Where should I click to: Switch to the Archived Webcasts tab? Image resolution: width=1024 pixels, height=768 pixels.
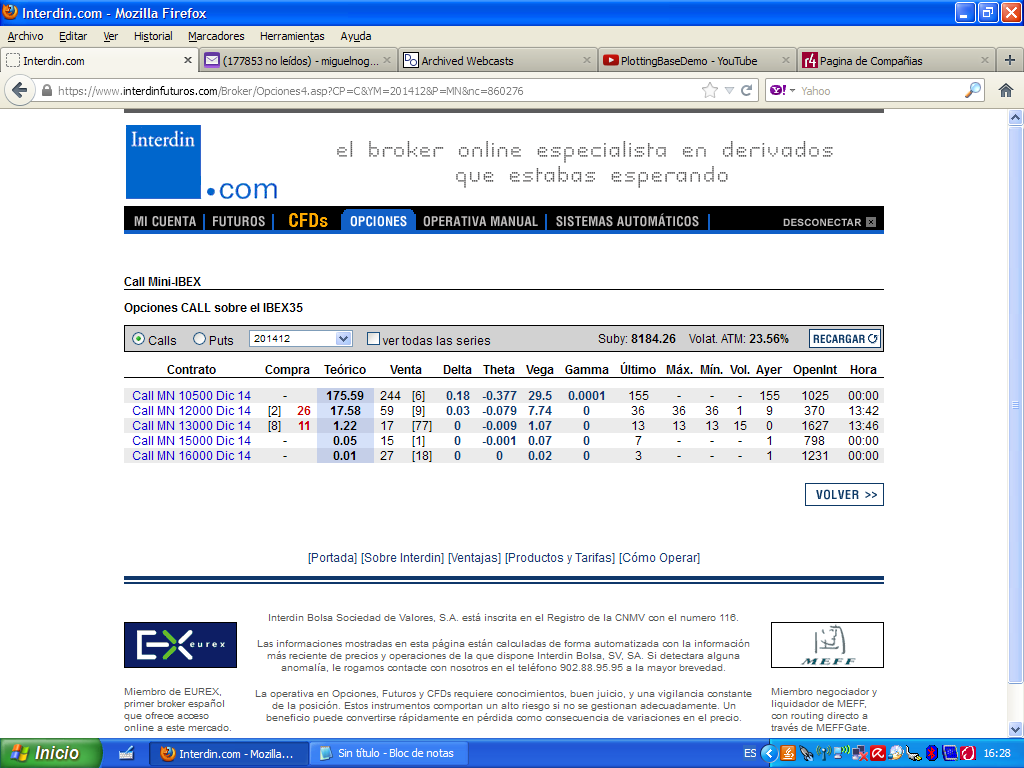click(x=496, y=60)
